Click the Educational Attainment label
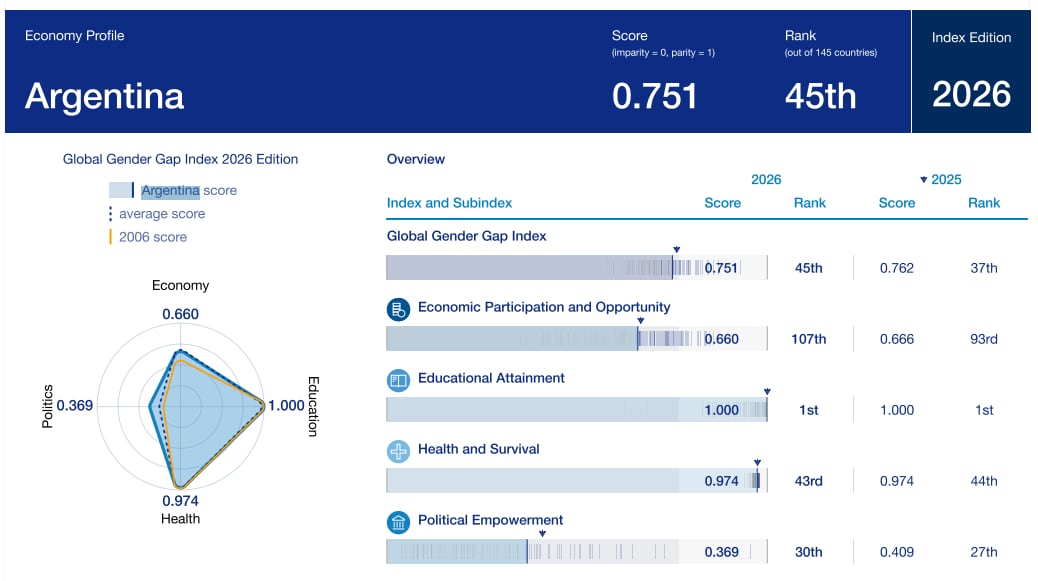The width and height of the screenshot is (1038, 581). (491, 378)
